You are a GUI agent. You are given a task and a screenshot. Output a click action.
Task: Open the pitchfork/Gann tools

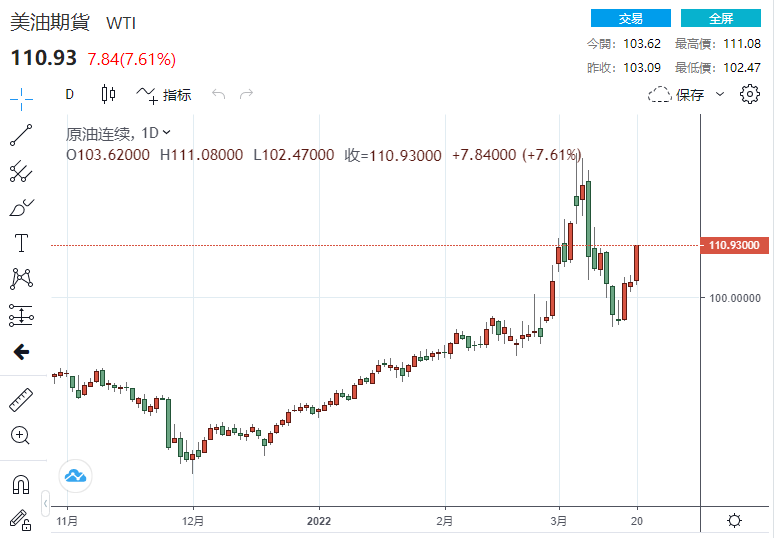[x=21, y=171]
